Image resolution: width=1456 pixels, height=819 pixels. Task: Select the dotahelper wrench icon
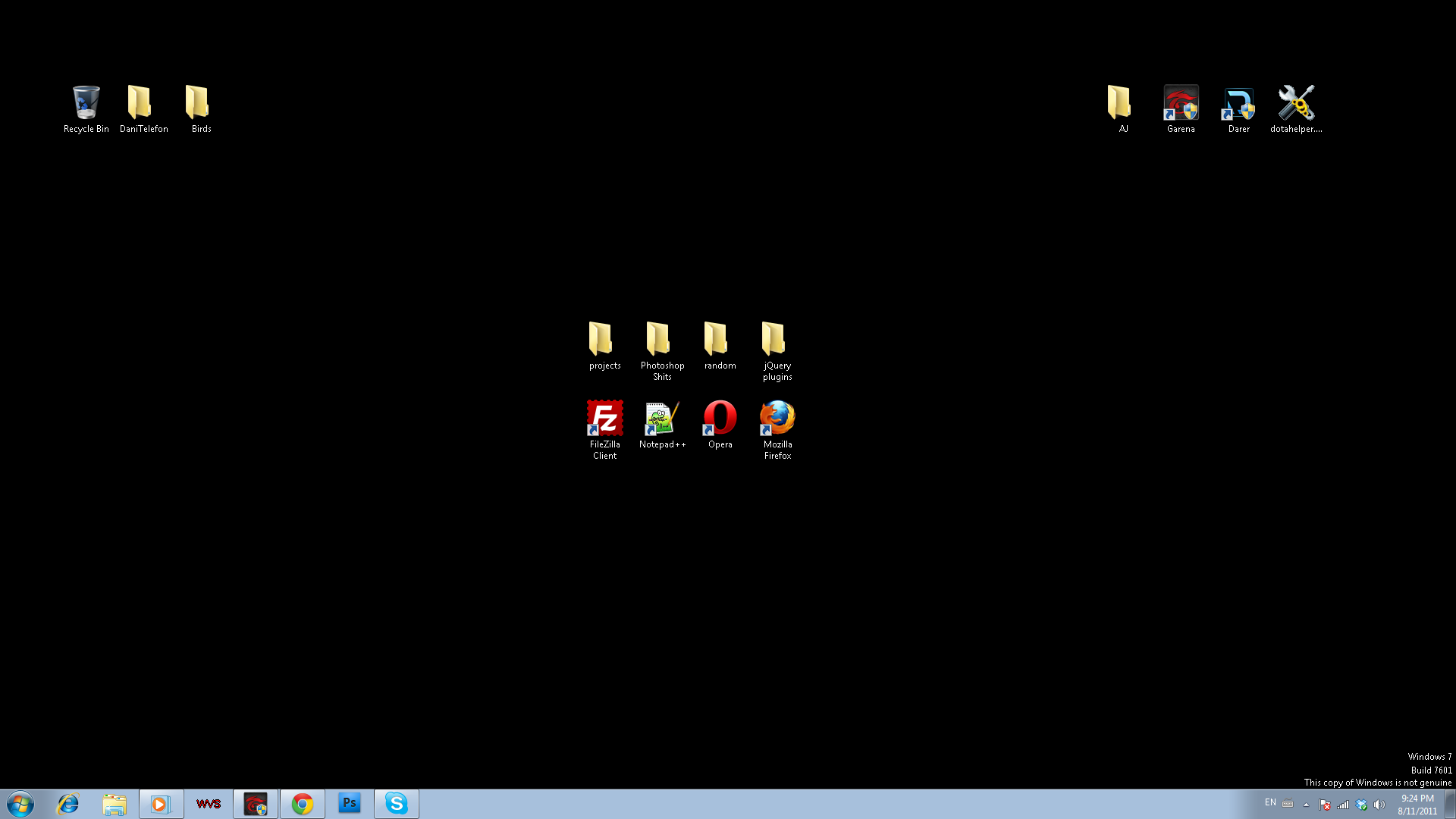click(x=1296, y=109)
